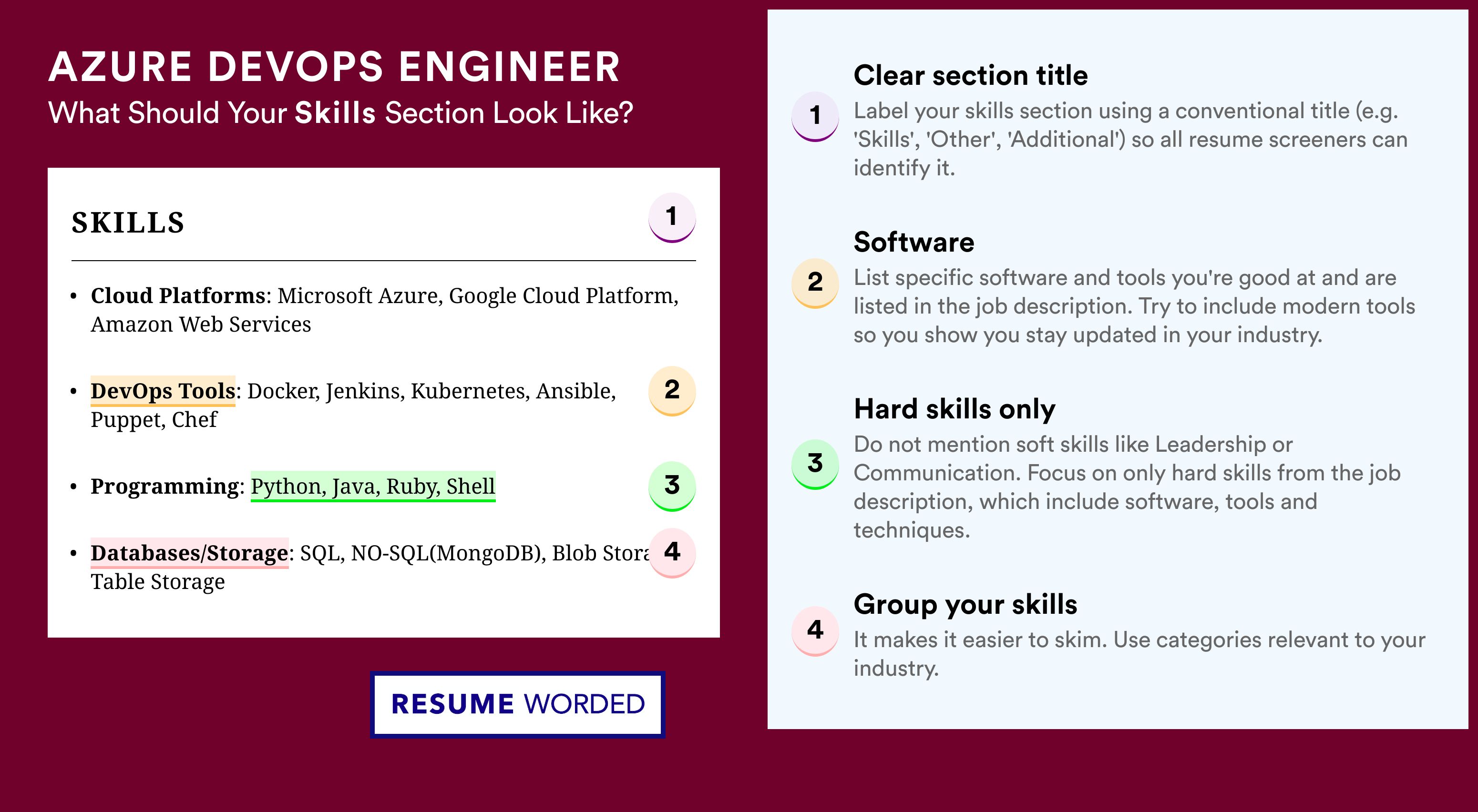The width and height of the screenshot is (1478, 812).
Task: Click the Clear section title heading
Action: [971, 75]
